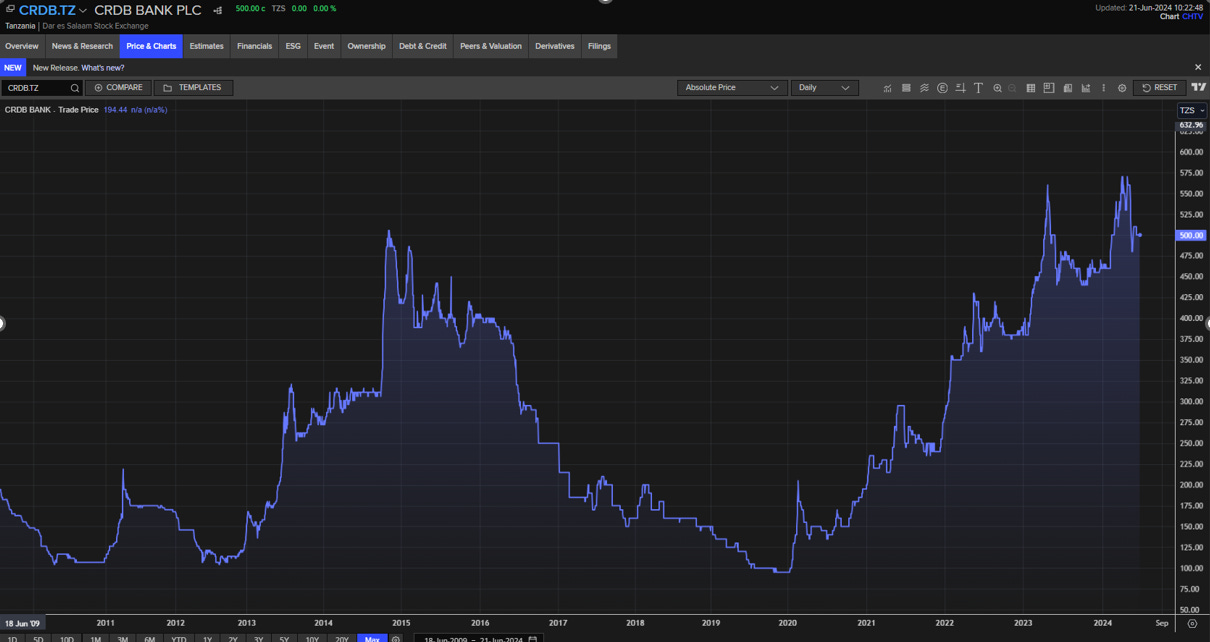Click the CRDB.TZ symbol search field
This screenshot has width=1210, height=642.
tap(42, 88)
